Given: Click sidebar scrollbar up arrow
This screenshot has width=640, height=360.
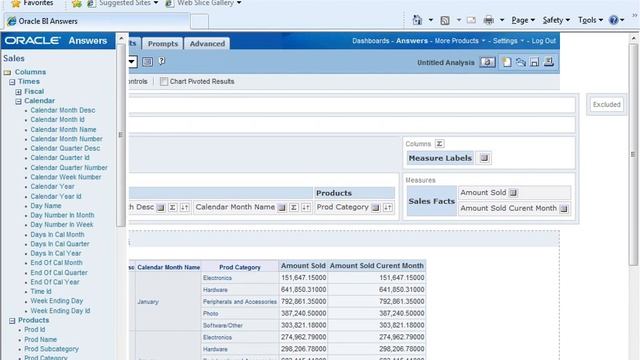Looking at the screenshot, I should coord(121,38).
